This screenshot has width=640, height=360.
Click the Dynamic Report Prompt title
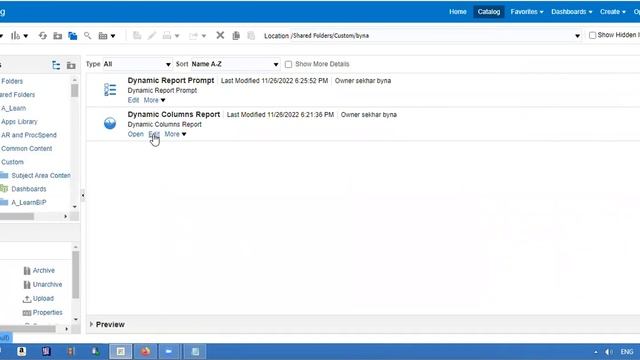(171, 80)
